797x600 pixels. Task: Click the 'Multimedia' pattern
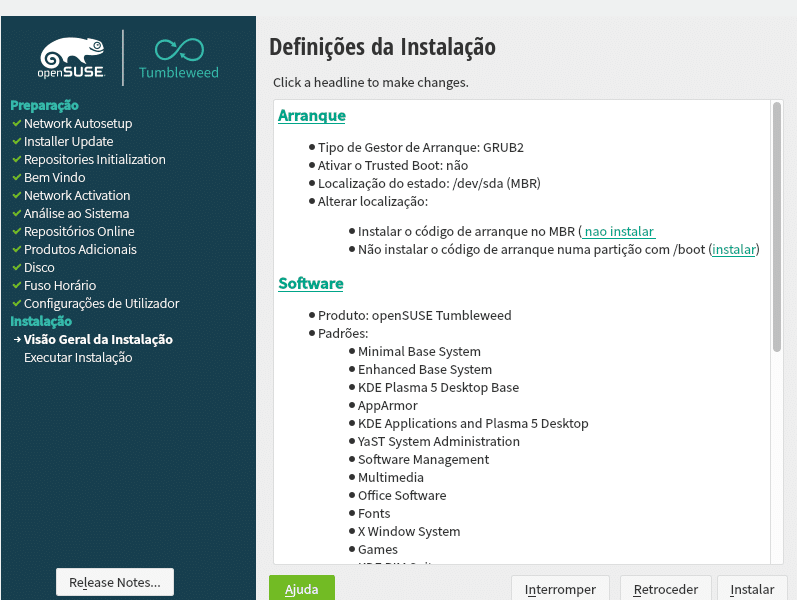pyautogui.click(x=391, y=477)
